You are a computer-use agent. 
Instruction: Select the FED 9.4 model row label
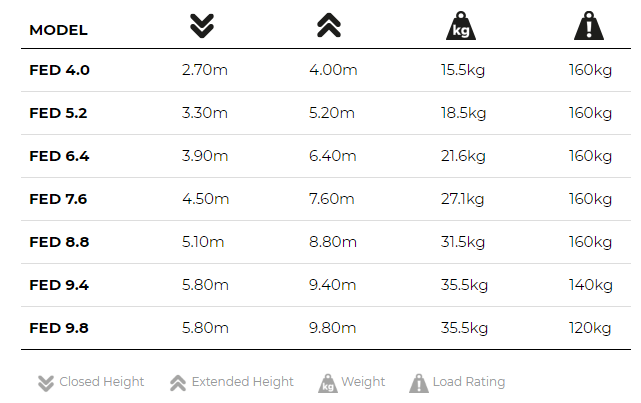click(59, 285)
